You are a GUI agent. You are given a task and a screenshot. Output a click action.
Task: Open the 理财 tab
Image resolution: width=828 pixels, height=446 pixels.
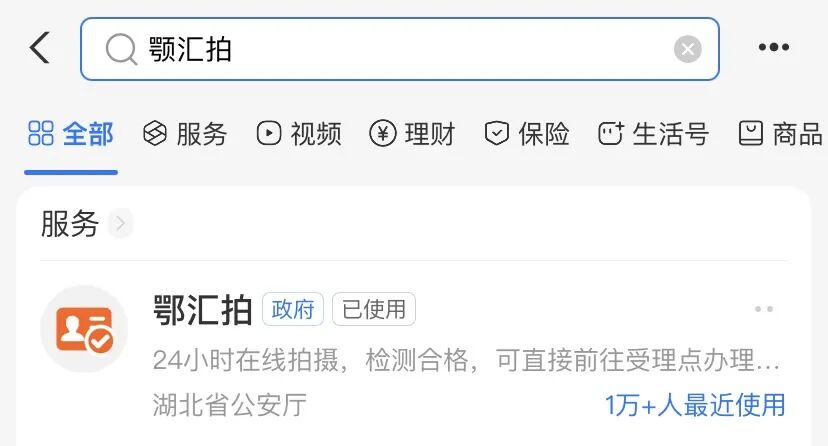413,134
